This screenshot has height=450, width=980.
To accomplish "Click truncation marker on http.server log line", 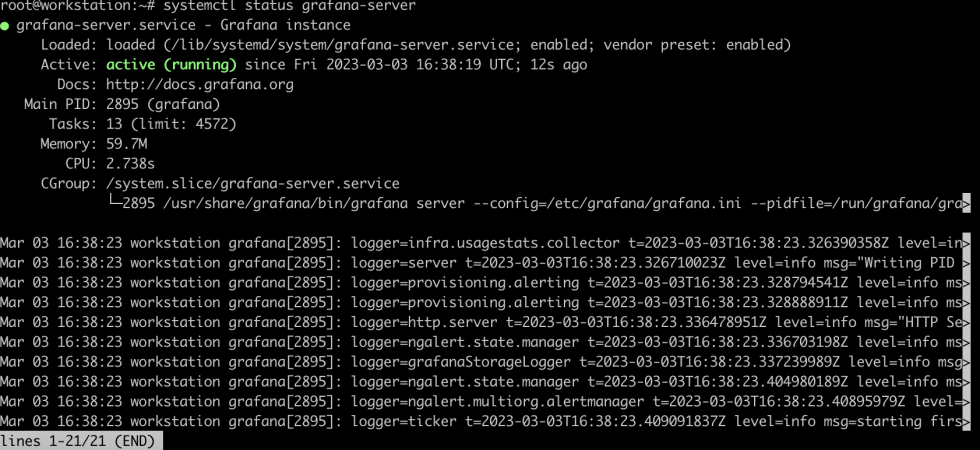I will pos(966,322).
